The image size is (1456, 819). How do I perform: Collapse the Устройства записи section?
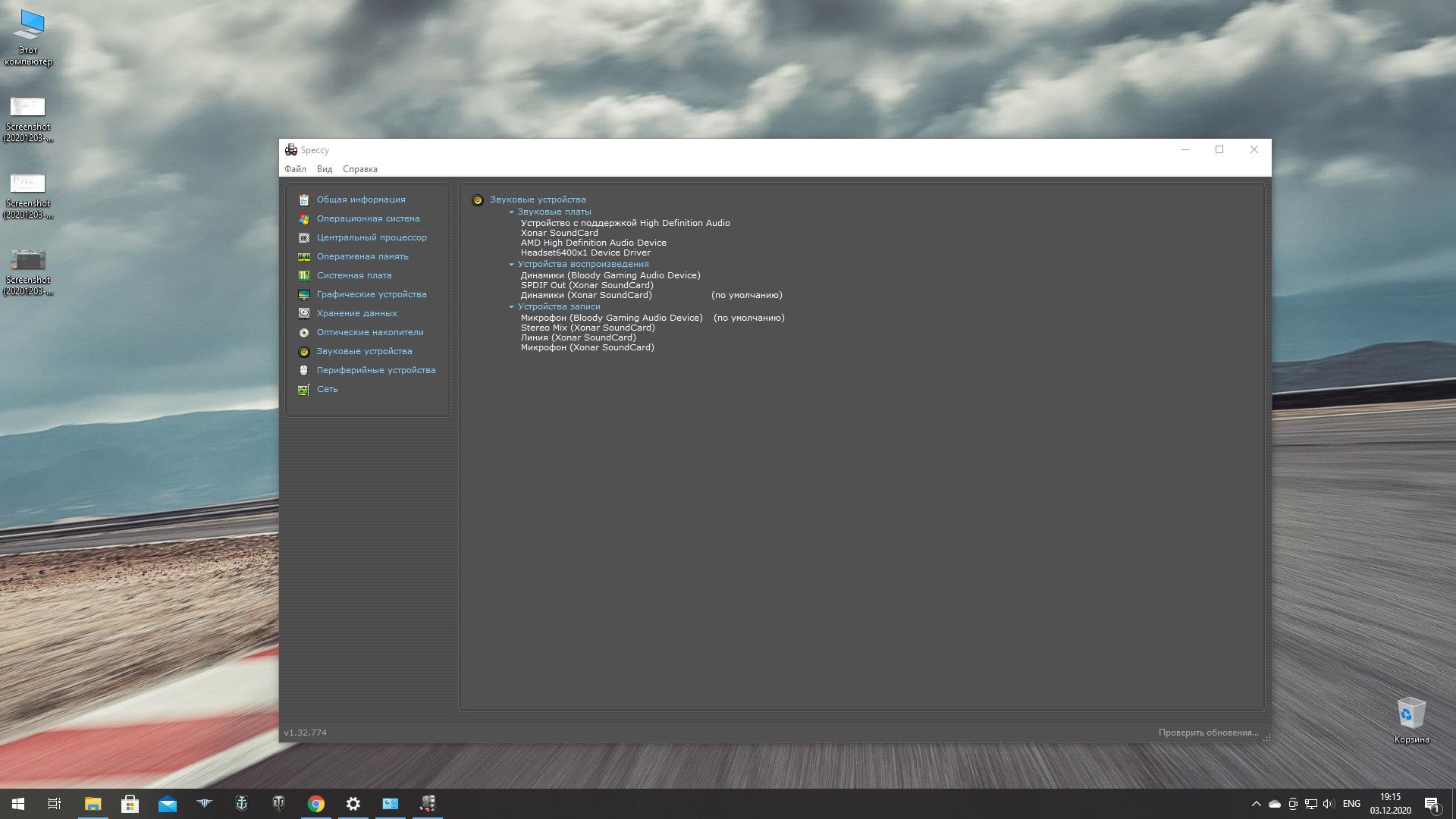[511, 307]
